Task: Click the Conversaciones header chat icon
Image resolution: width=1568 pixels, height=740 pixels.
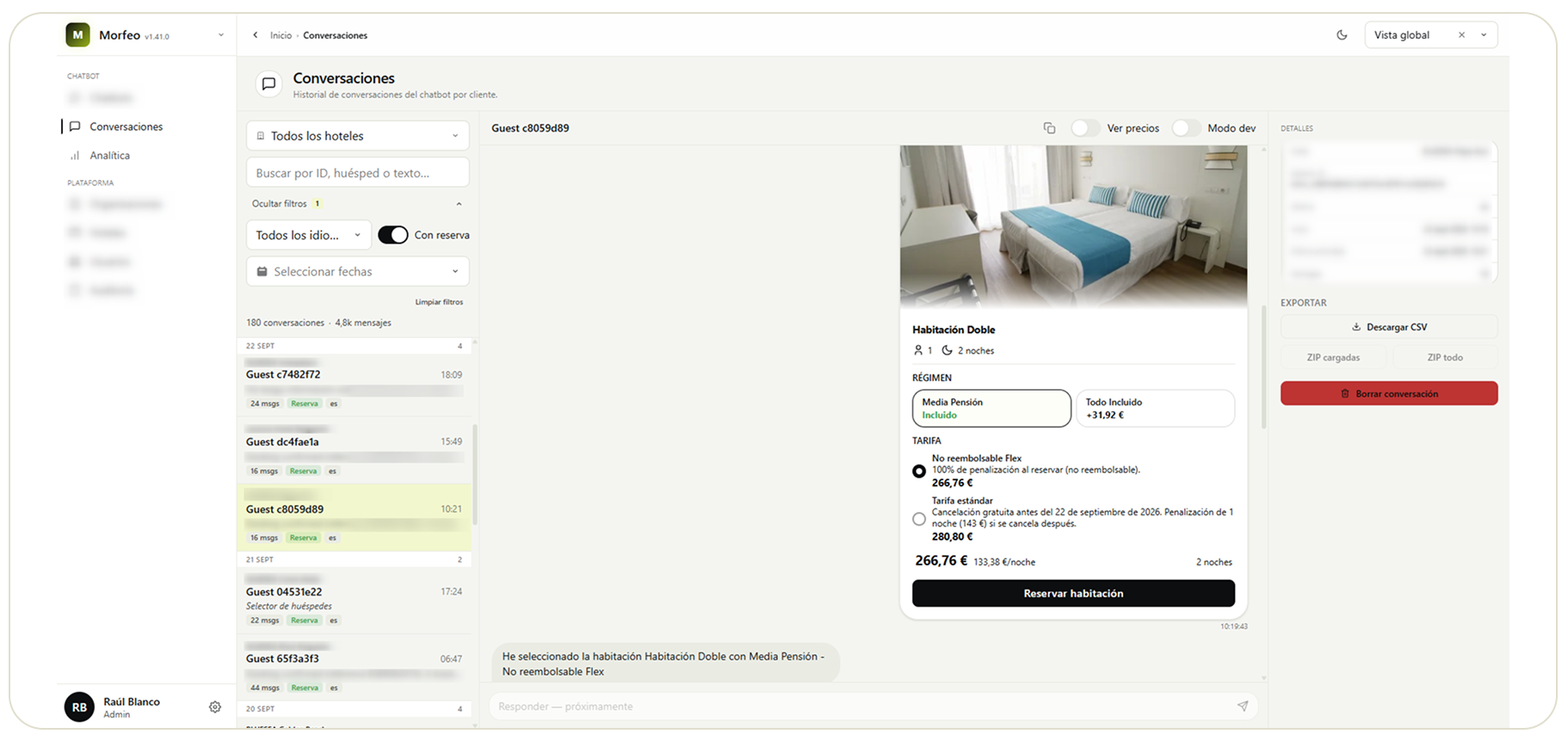Action: pyautogui.click(x=269, y=84)
